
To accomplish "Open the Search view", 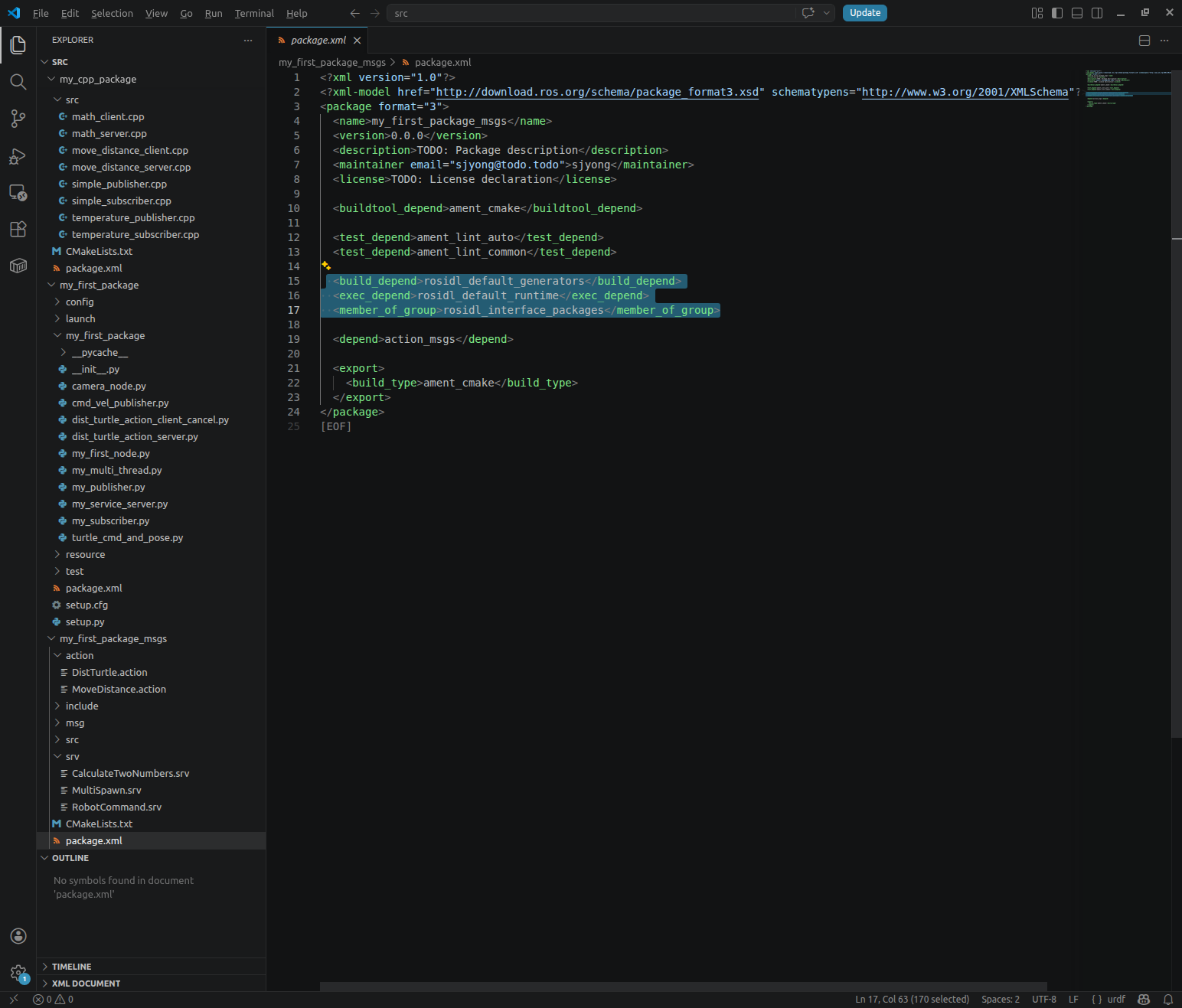I will [x=18, y=82].
